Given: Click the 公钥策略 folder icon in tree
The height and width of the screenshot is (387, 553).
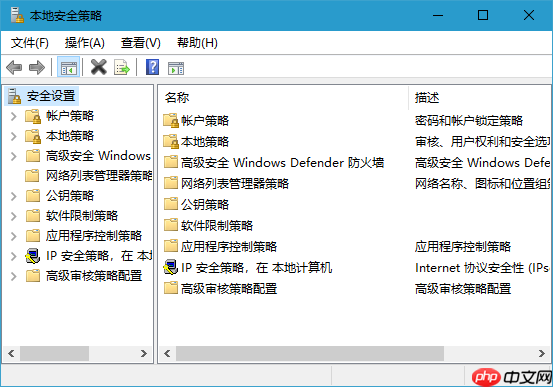Looking at the screenshot, I should coord(33,196).
